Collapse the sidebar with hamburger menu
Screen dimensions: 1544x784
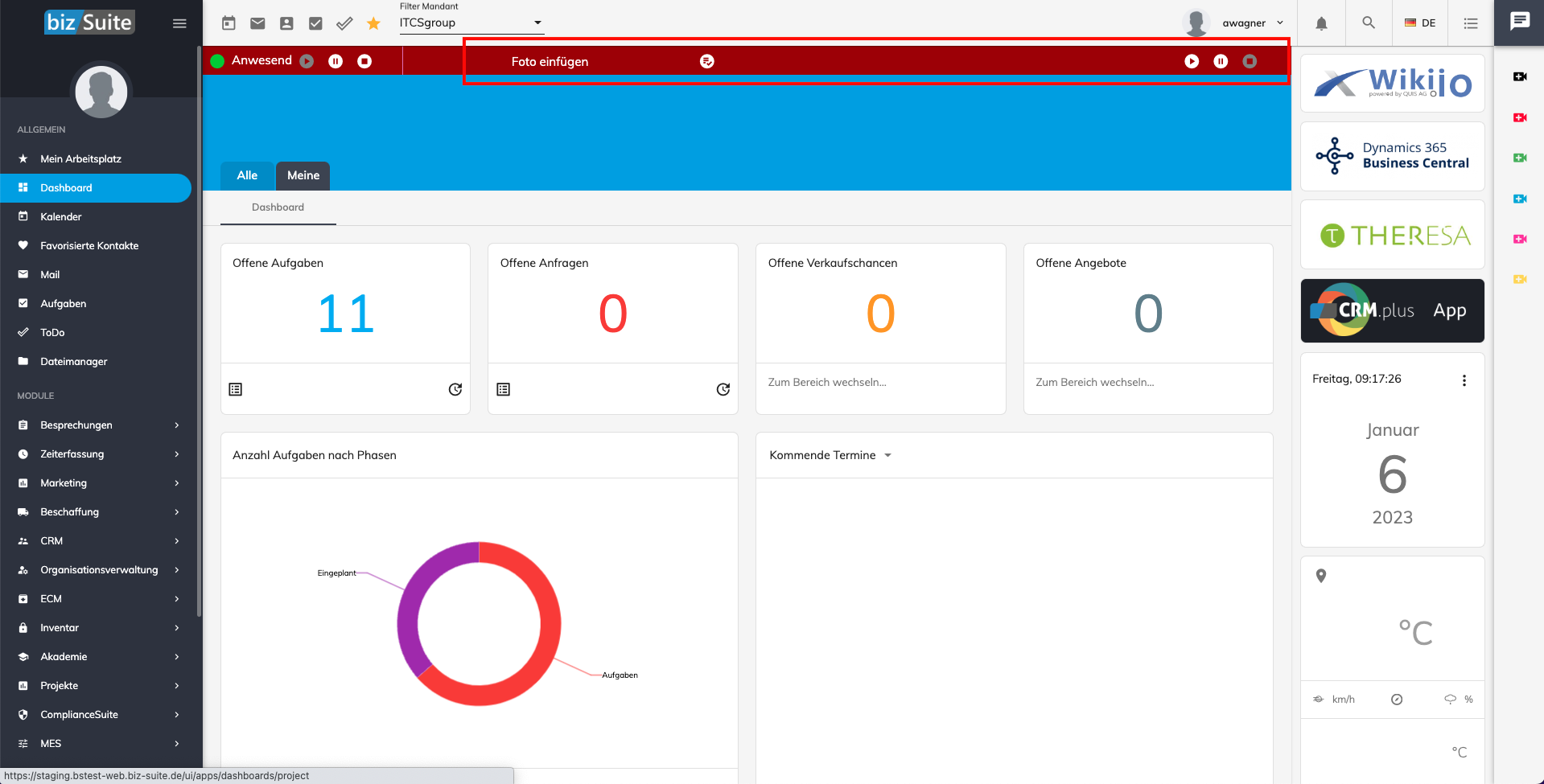pos(179,23)
